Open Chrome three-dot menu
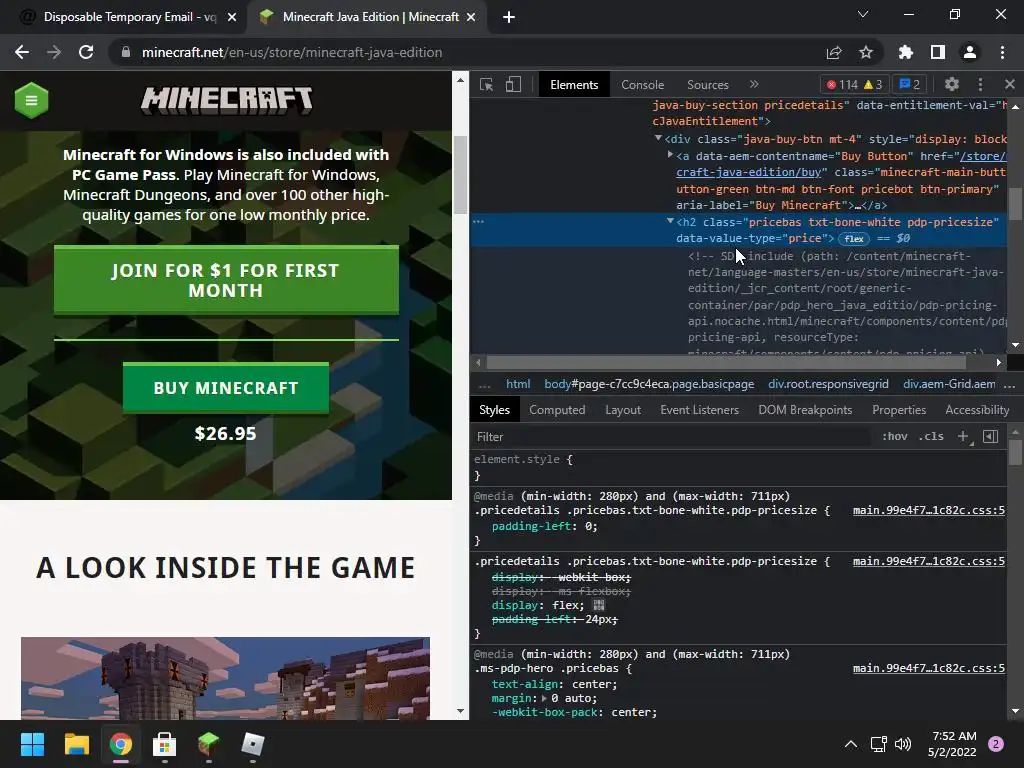Screen dimensions: 1024x768 (1002, 52)
